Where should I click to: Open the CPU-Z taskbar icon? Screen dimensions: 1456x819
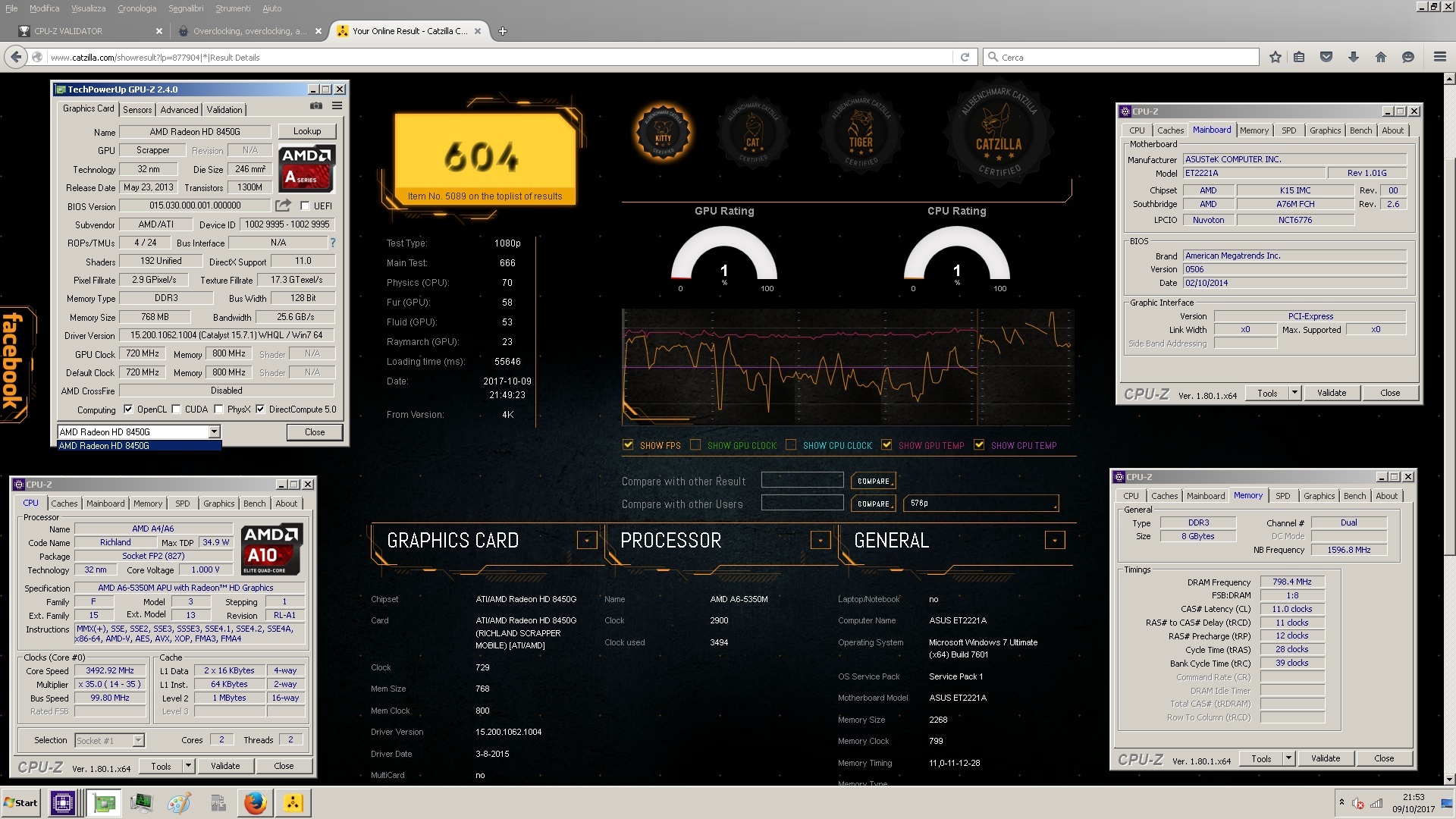pos(62,802)
